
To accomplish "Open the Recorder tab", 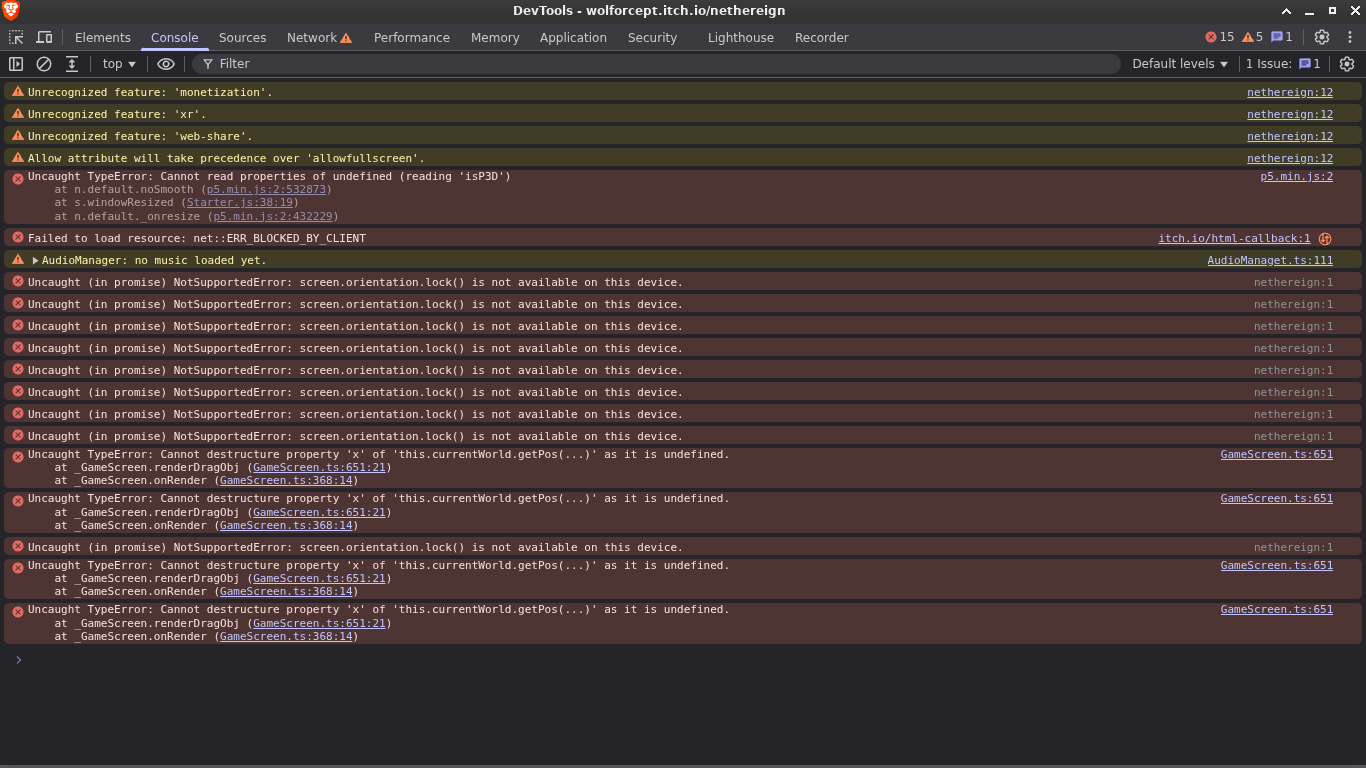I will [822, 38].
